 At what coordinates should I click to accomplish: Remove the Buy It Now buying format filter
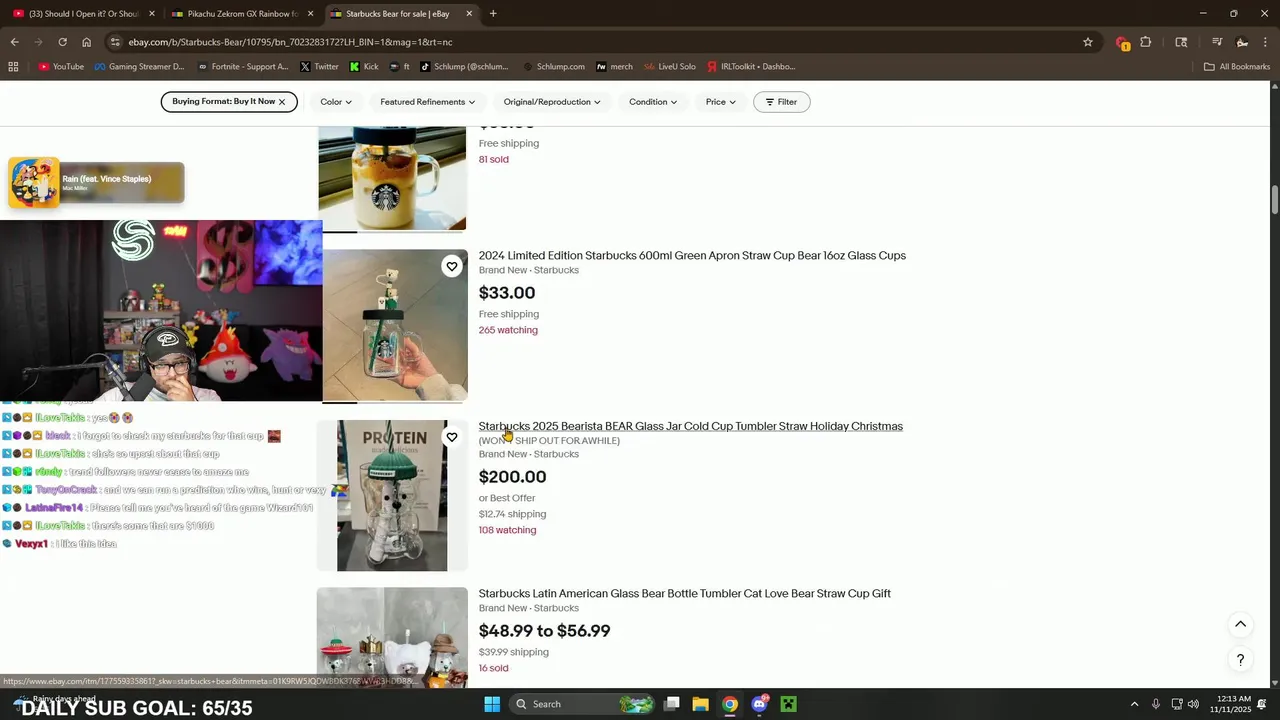tap(282, 102)
